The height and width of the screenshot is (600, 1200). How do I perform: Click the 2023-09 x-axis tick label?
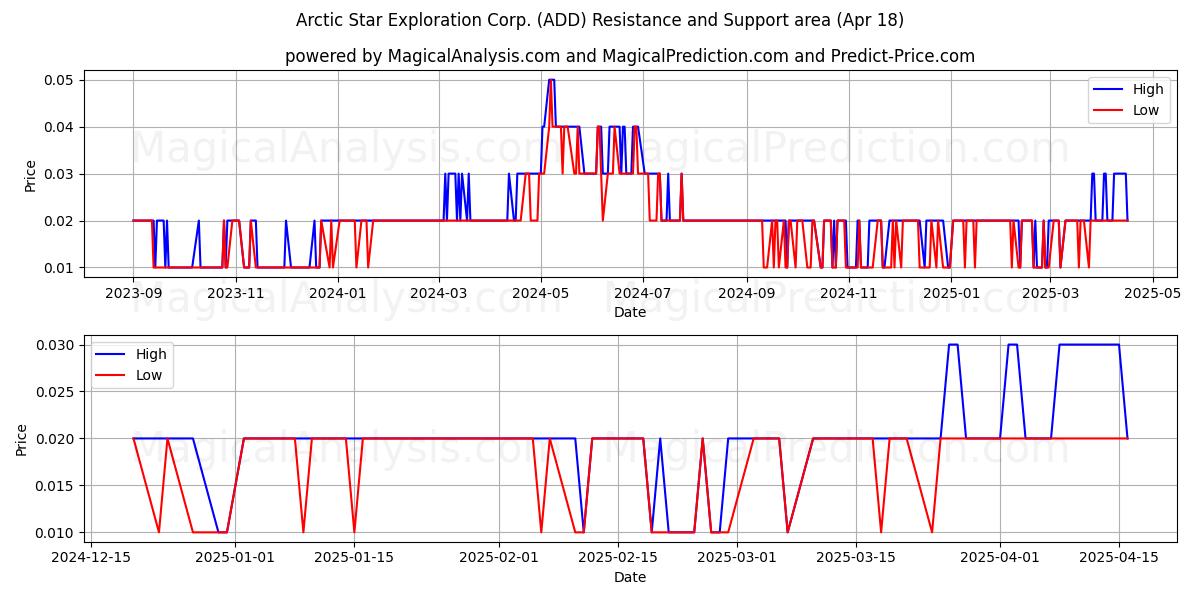(x=133, y=293)
